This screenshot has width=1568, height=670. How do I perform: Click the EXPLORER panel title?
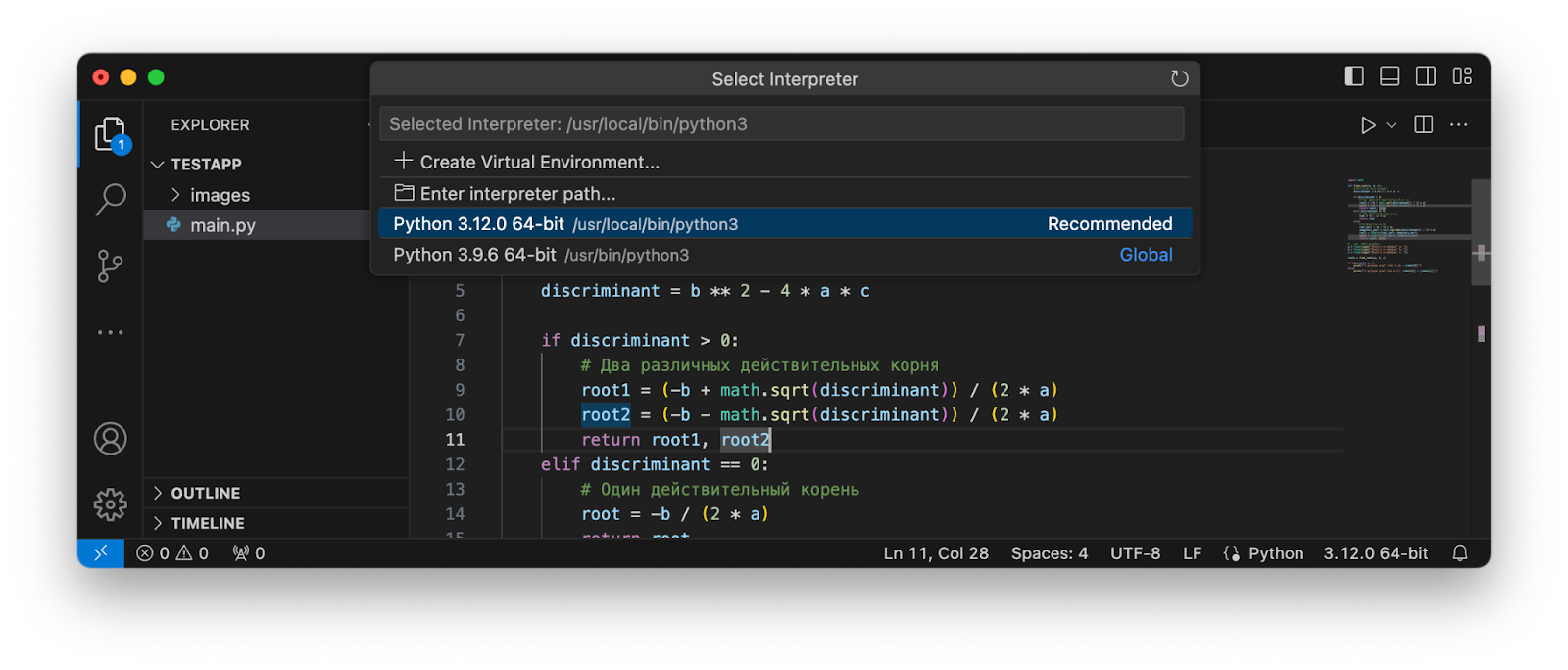[210, 125]
